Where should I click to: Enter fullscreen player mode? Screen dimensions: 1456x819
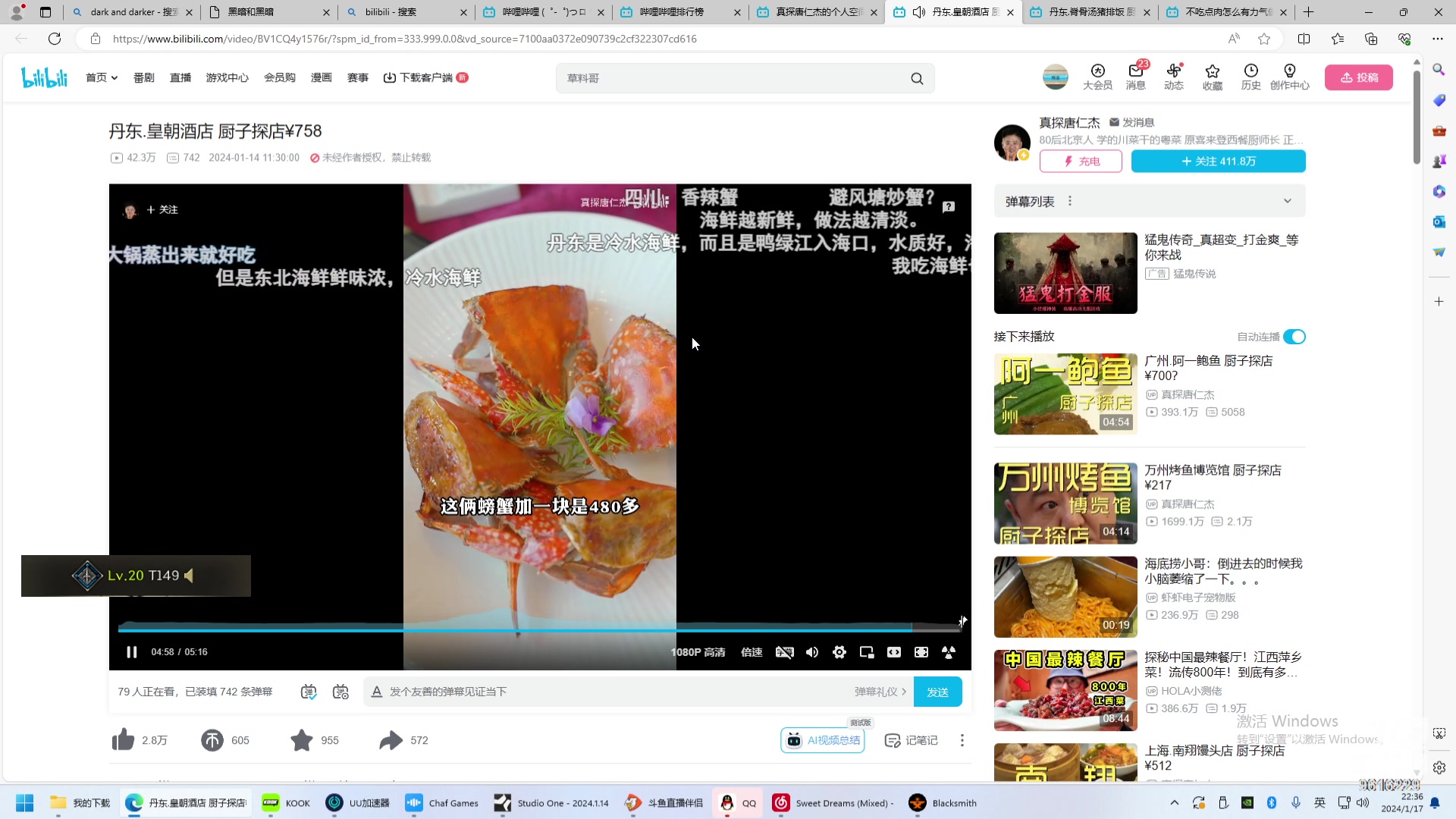(949, 652)
